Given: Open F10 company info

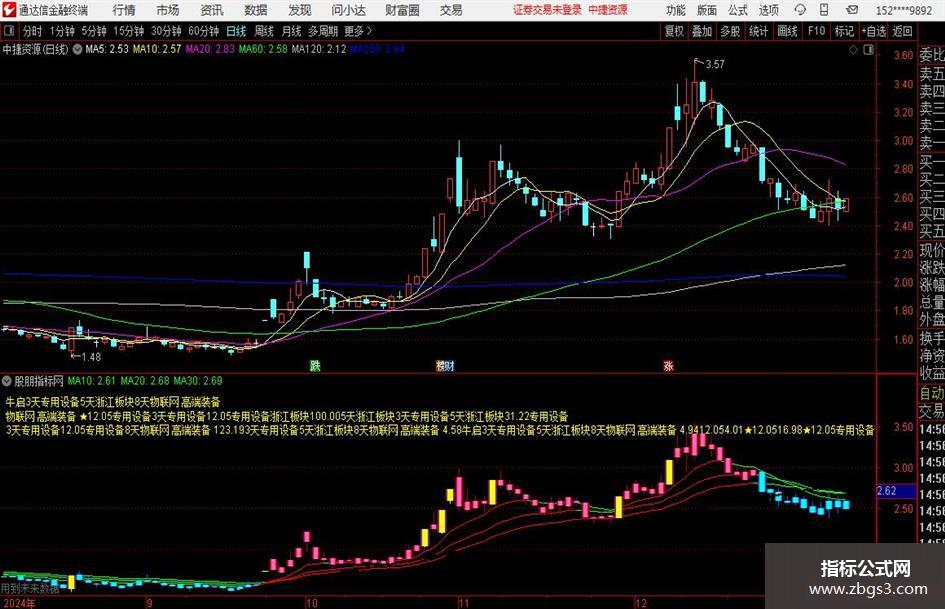Looking at the screenshot, I should click(817, 31).
